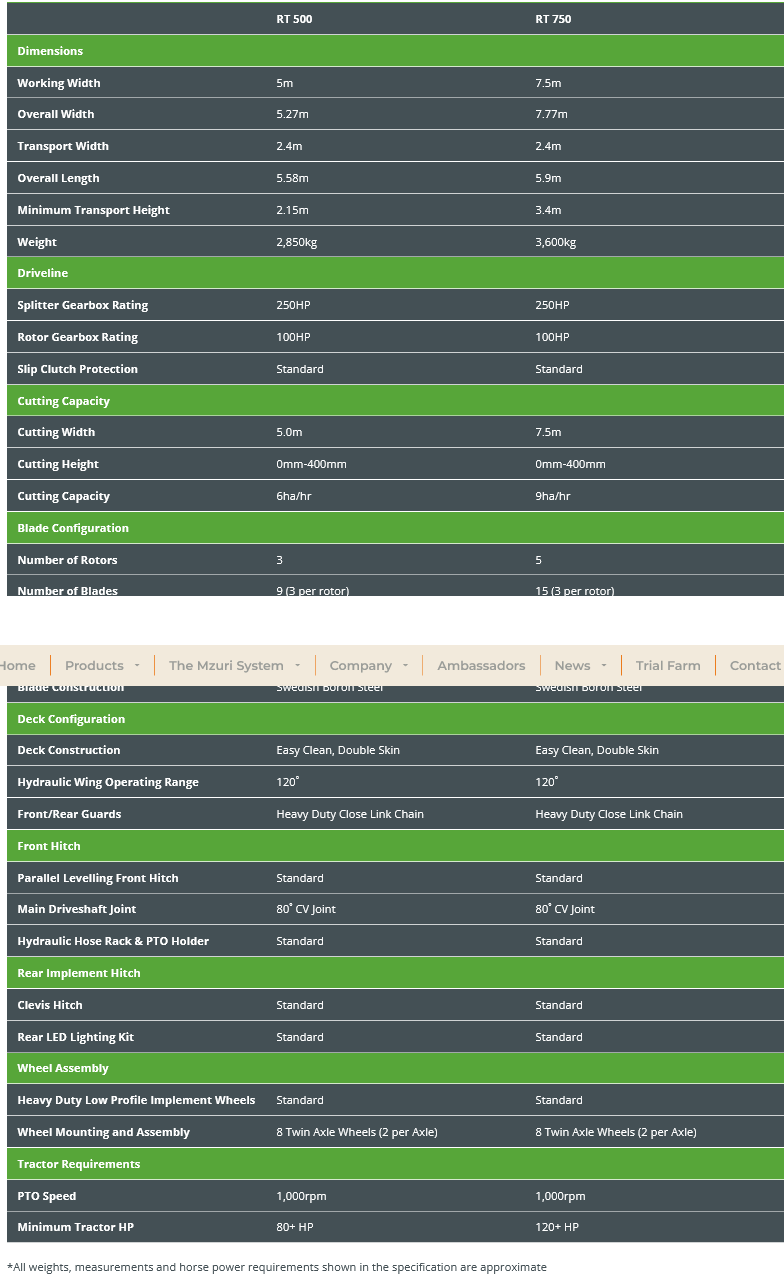This screenshot has height=1287, width=784.
Task: Select the 120+ HP minimum tractor value
Action: coord(557,1227)
